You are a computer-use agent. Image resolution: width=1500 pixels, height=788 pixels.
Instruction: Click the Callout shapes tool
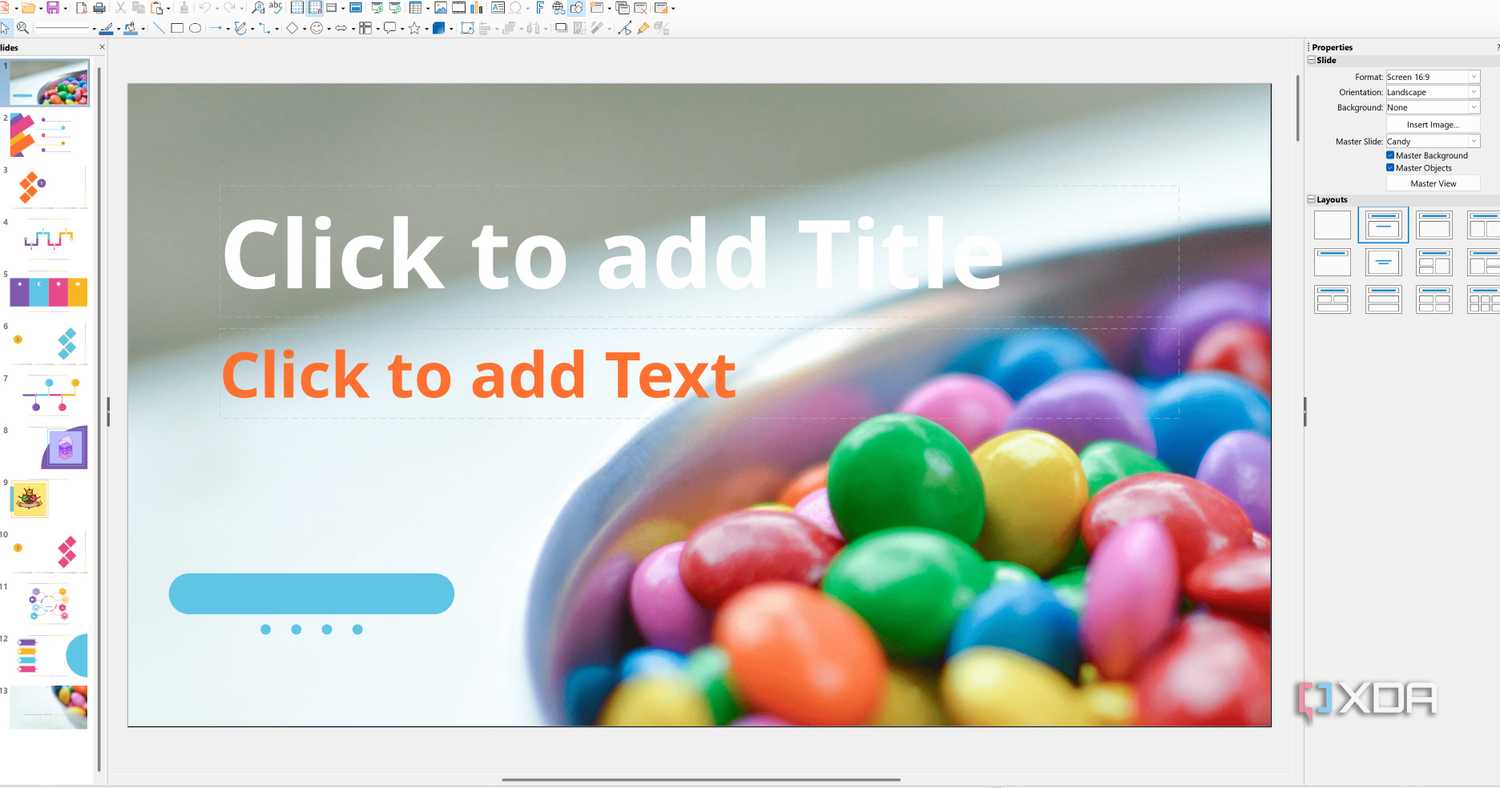(390, 28)
